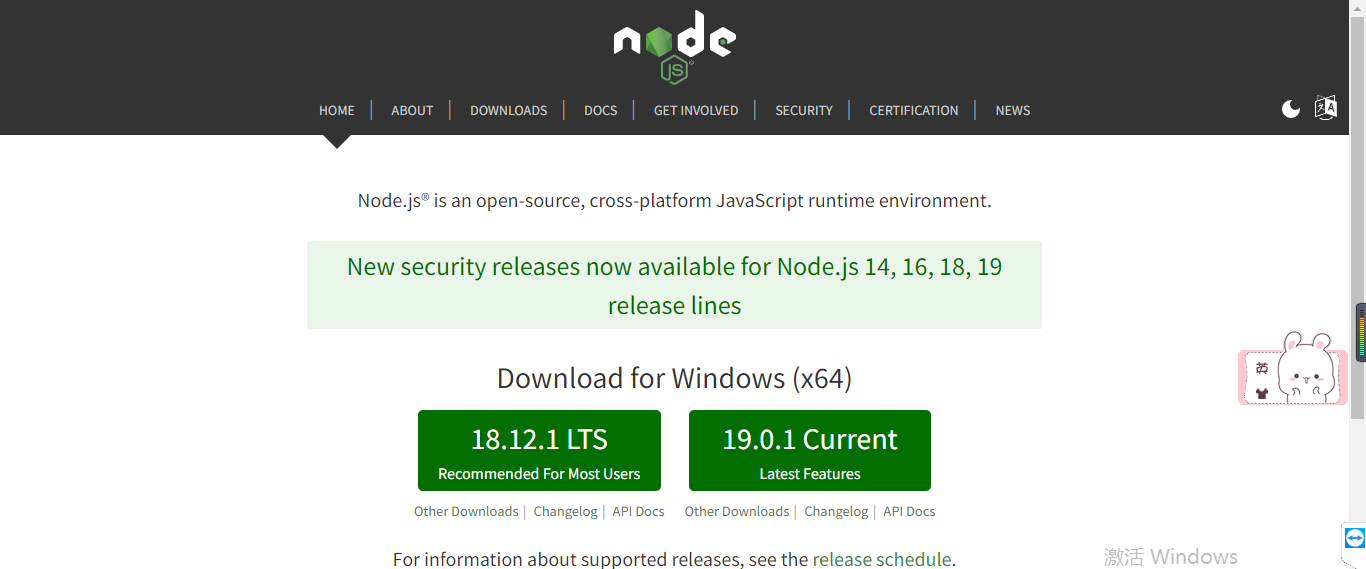Visit the CERTIFICATION page
This screenshot has height=569, width=1366.
coord(914,110)
